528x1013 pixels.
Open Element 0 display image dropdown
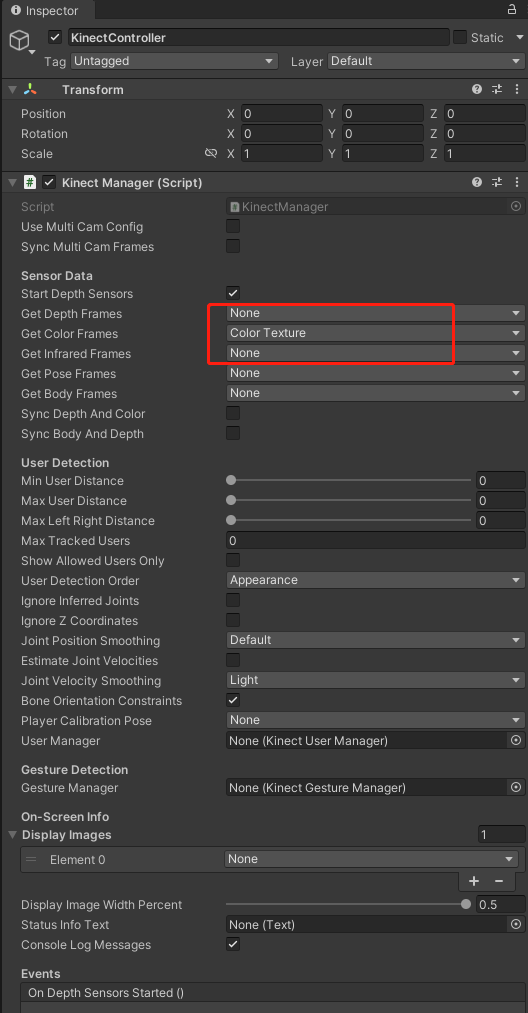point(372,859)
